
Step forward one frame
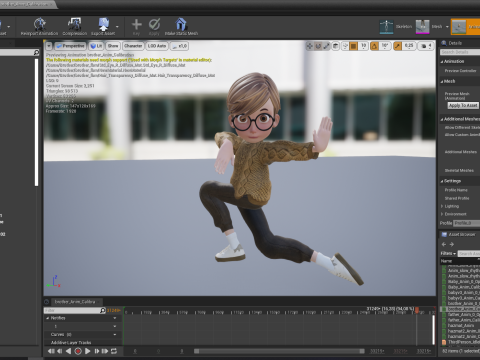97,351
